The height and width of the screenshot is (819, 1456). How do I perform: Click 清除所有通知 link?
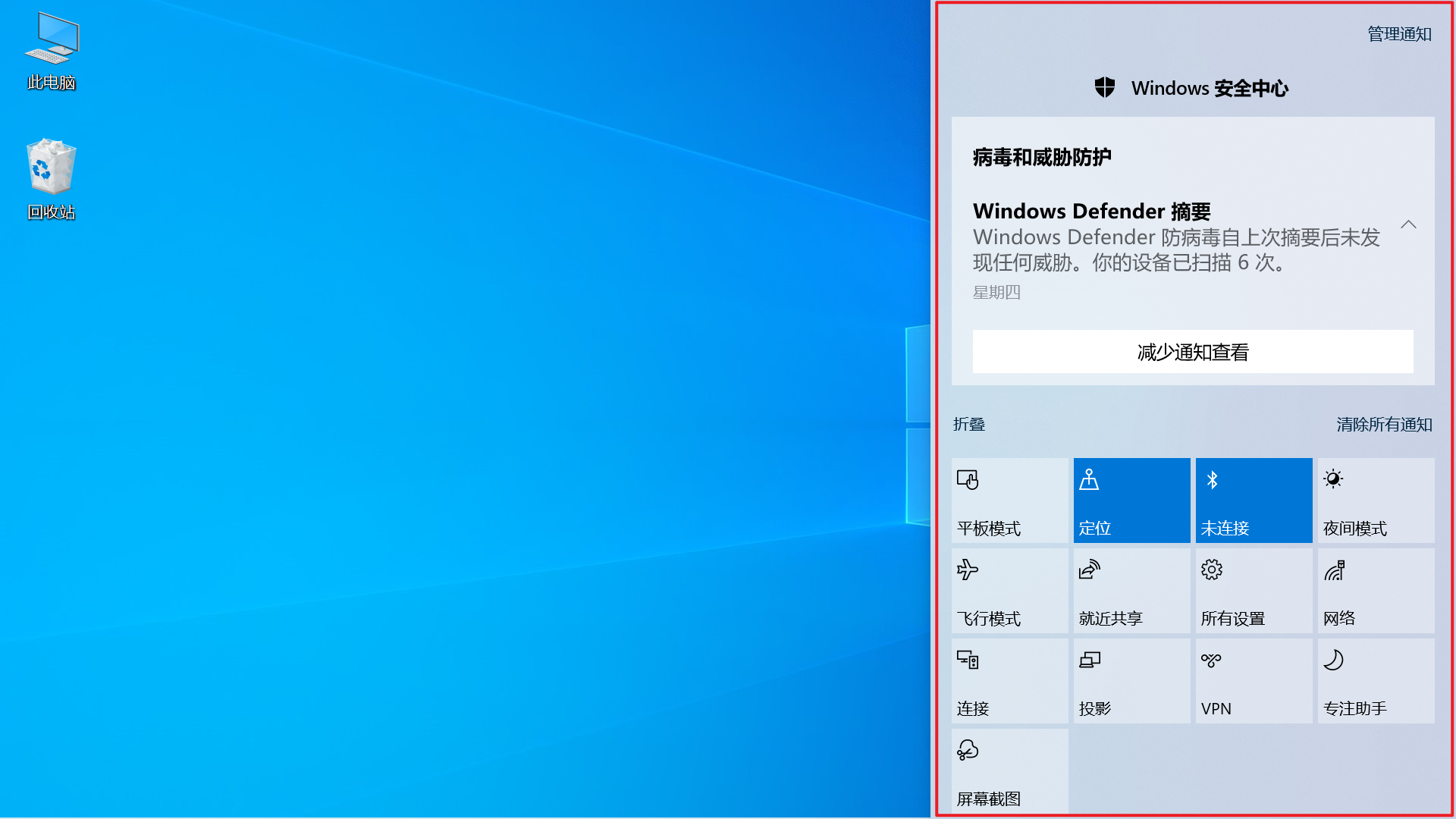[1384, 425]
